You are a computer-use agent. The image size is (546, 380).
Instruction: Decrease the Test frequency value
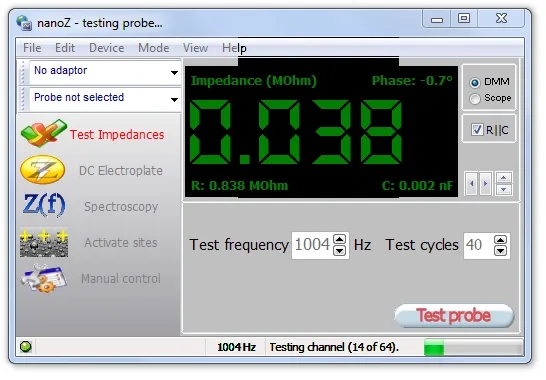339,250
